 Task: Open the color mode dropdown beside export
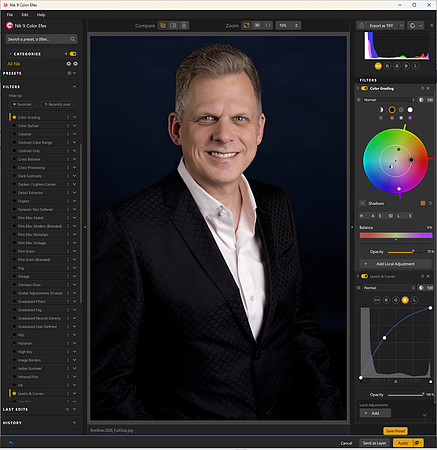coord(415,26)
